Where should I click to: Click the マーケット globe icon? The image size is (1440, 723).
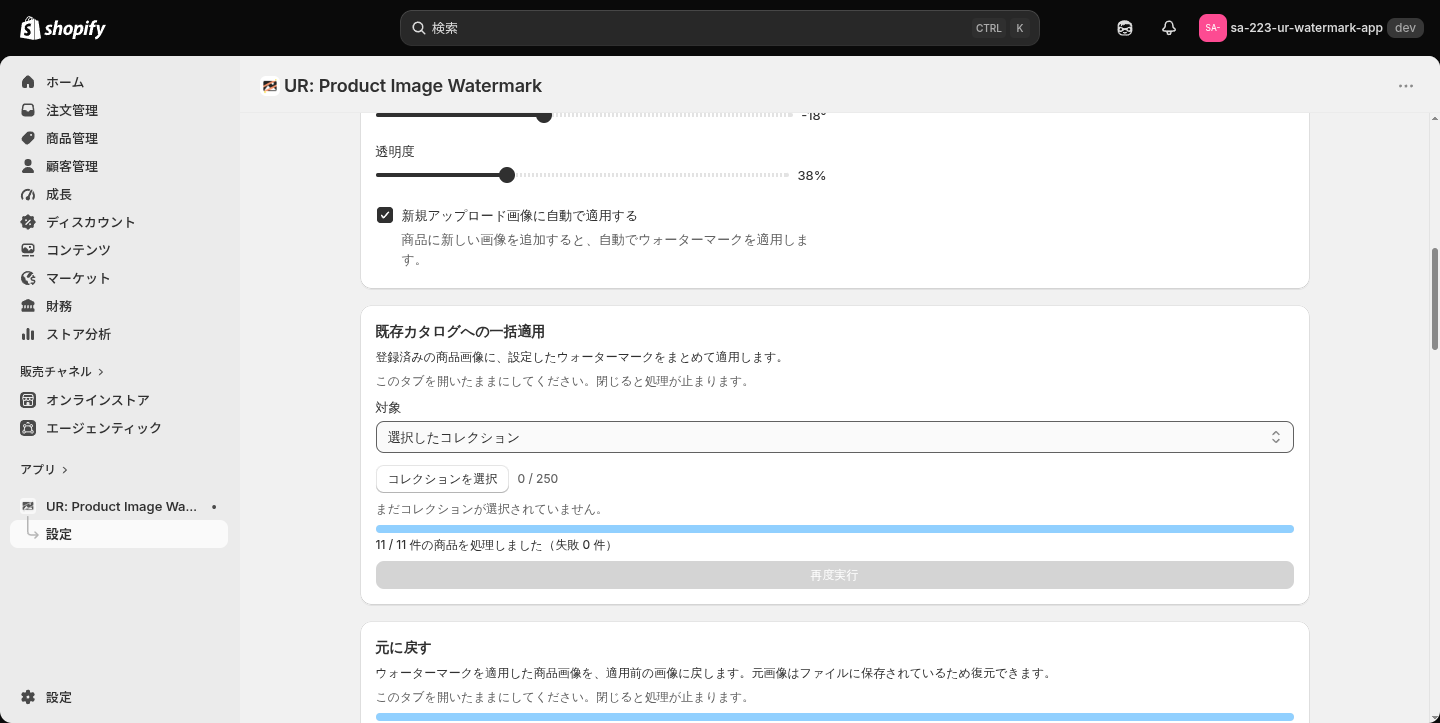[x=28, y=278]
